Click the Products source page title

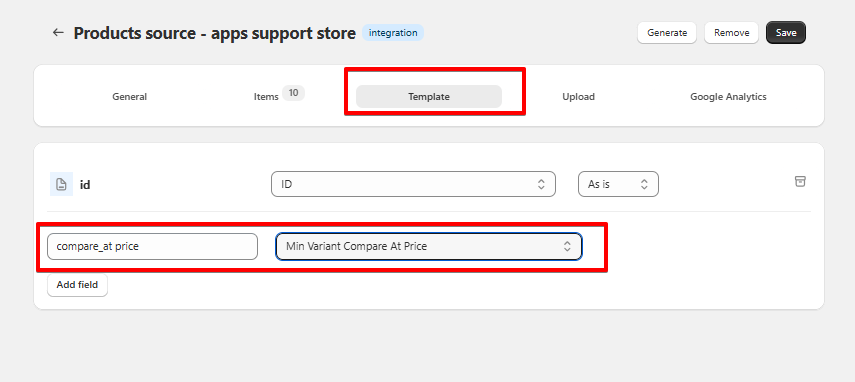(x=215, y=33)
